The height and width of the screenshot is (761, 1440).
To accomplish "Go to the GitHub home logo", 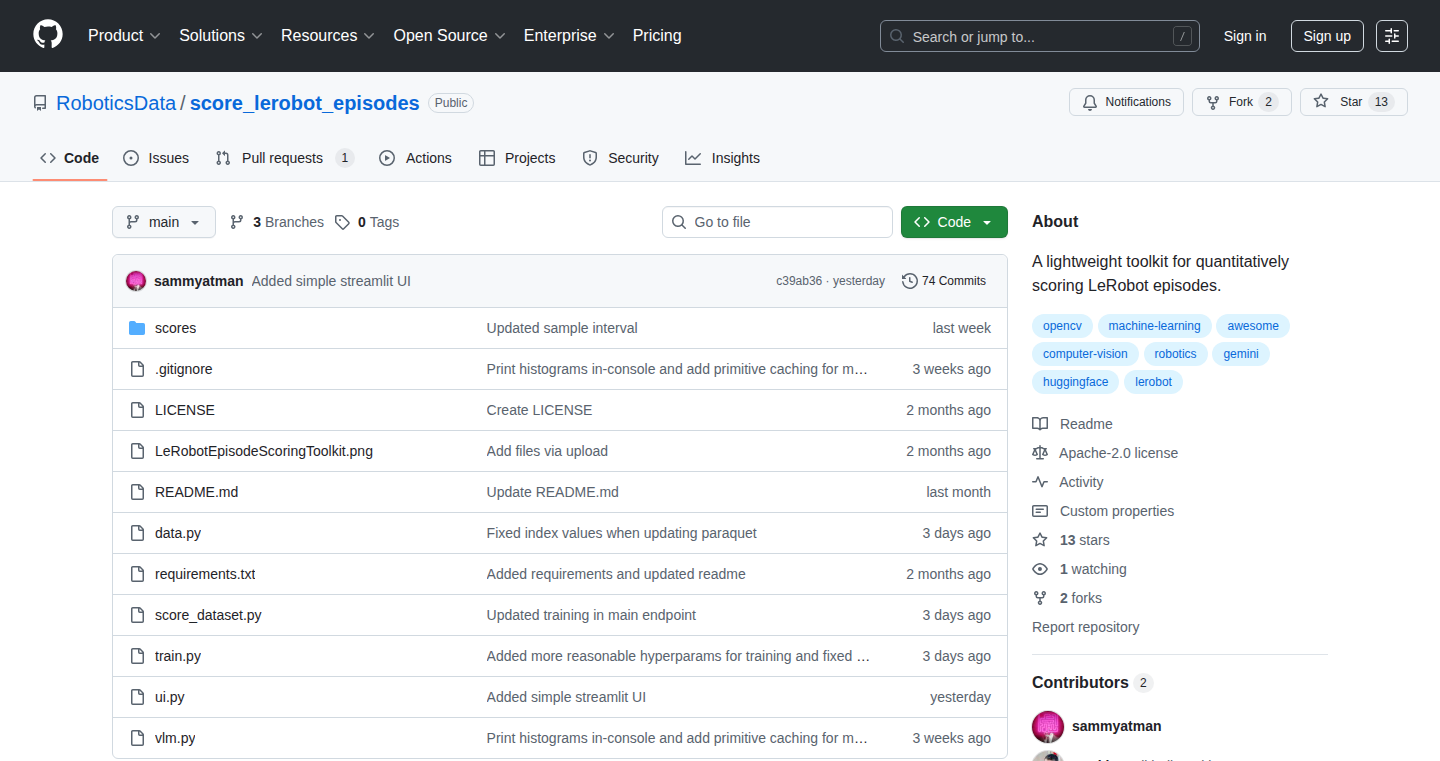I will coord(48,35).
